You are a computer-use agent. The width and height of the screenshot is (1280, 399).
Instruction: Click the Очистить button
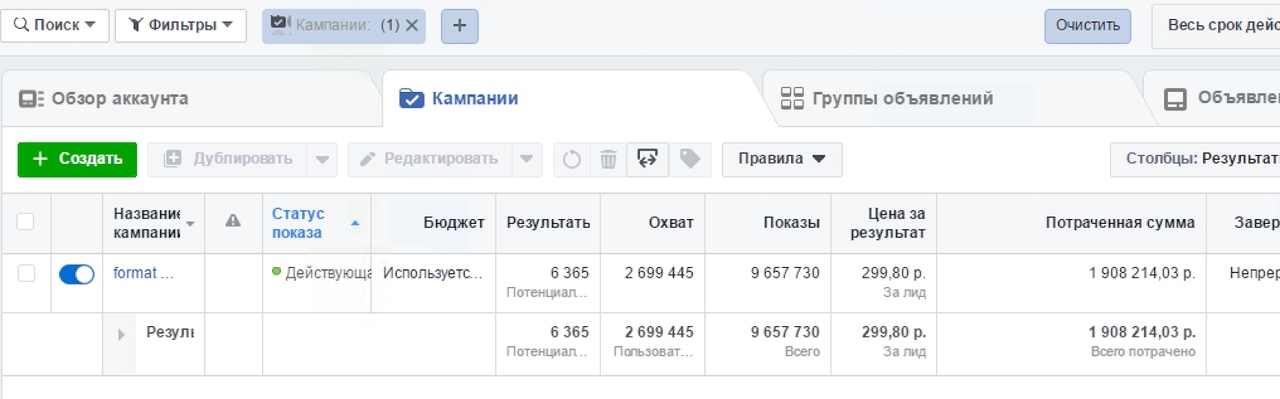(1088, 26)
